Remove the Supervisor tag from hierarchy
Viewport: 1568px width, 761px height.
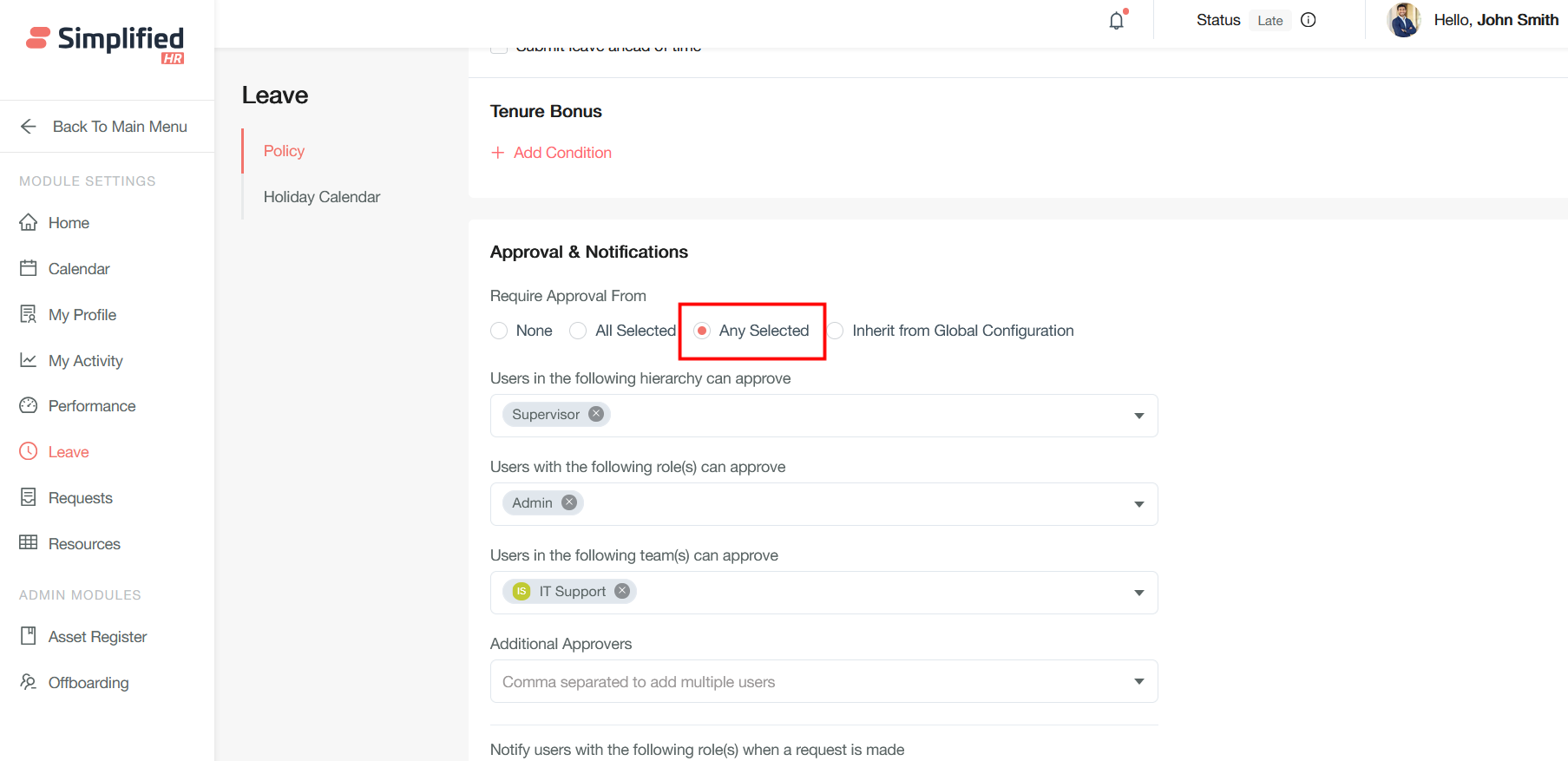[x=596, y=414]
